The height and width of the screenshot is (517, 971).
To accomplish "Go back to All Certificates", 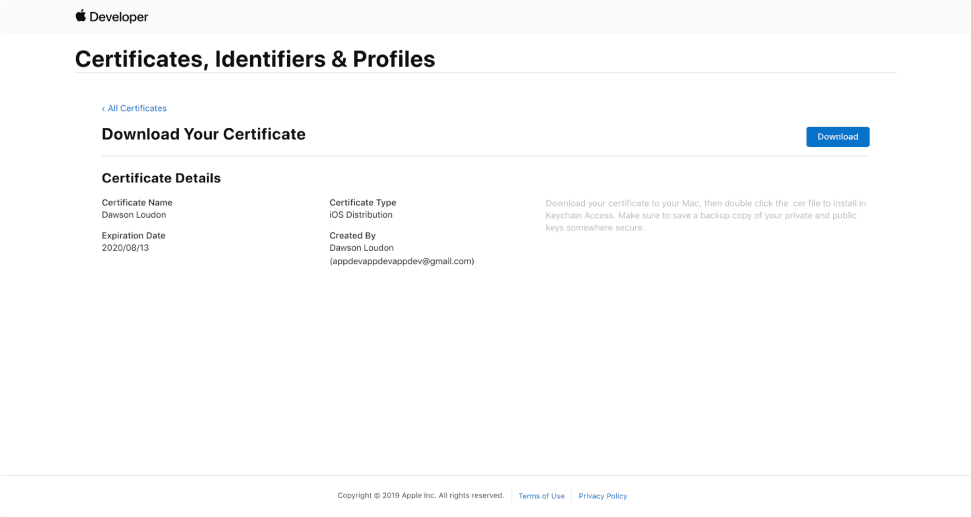I will click(x=135, y=108).
